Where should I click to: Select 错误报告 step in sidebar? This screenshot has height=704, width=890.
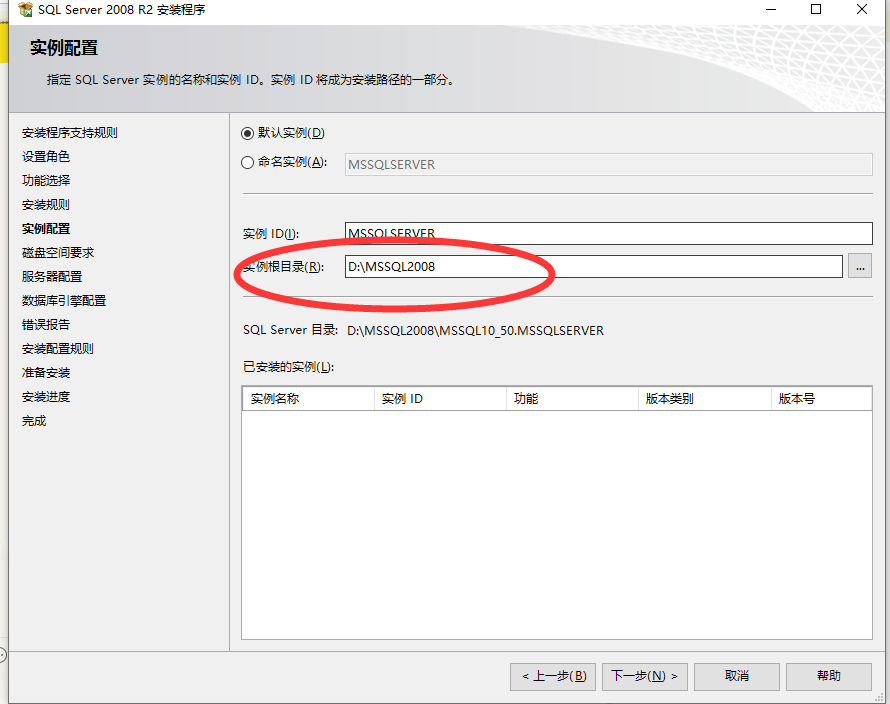[x=46, y=325]
